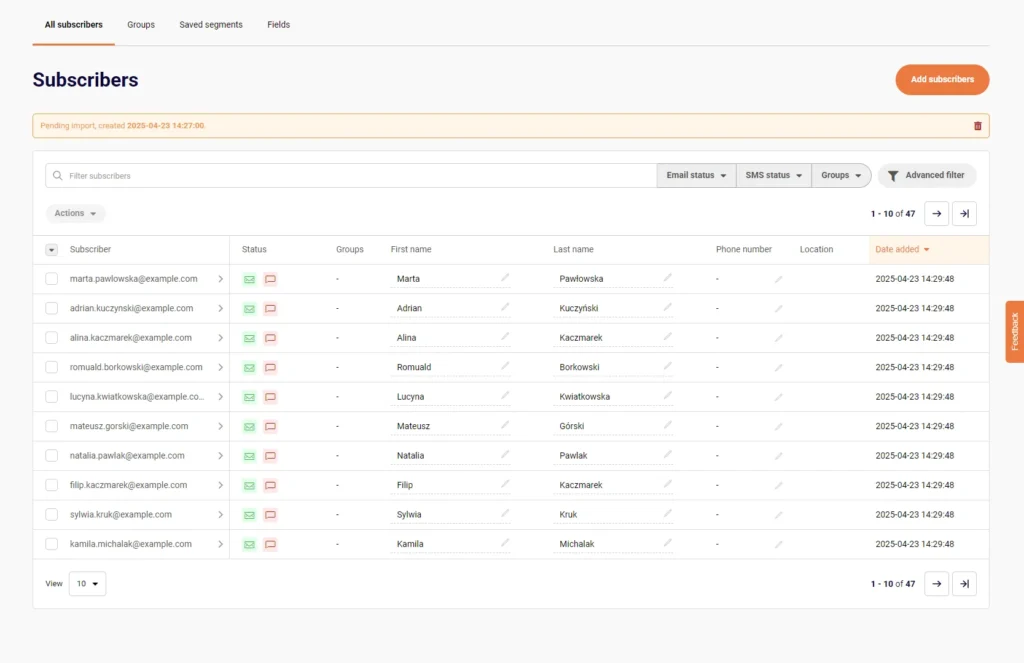Viewport: 1024px width, 663px height.
Task: Open the Fields tab
Action: pos(278,25)
